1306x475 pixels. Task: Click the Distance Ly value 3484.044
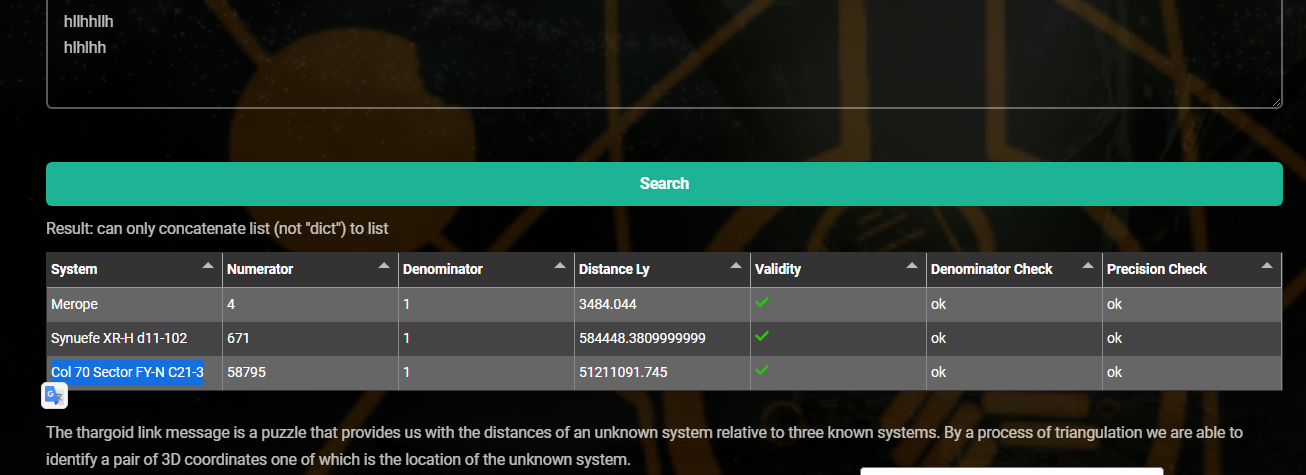point(608,304)
